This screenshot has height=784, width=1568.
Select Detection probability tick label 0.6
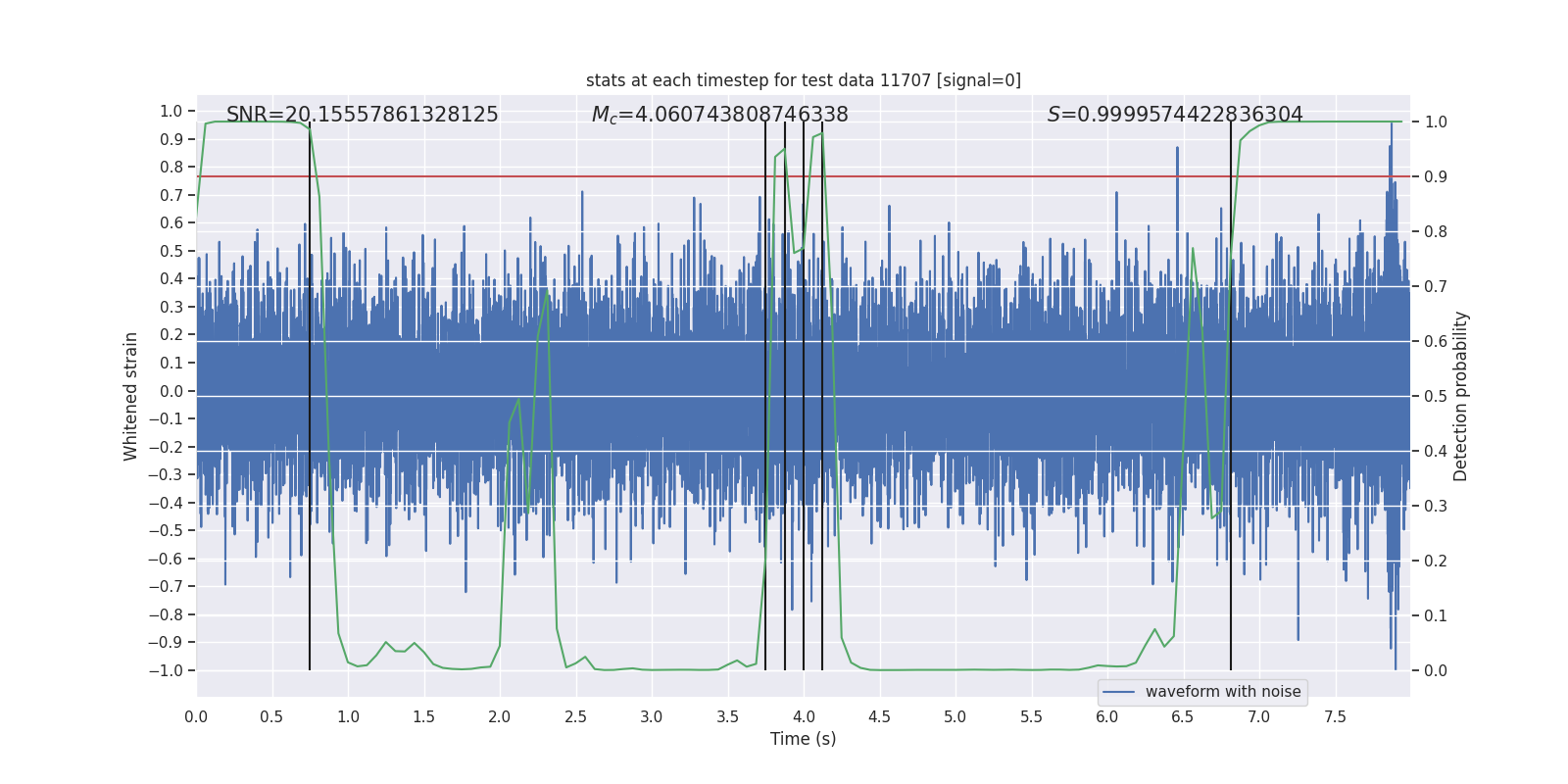(1436, 342)
